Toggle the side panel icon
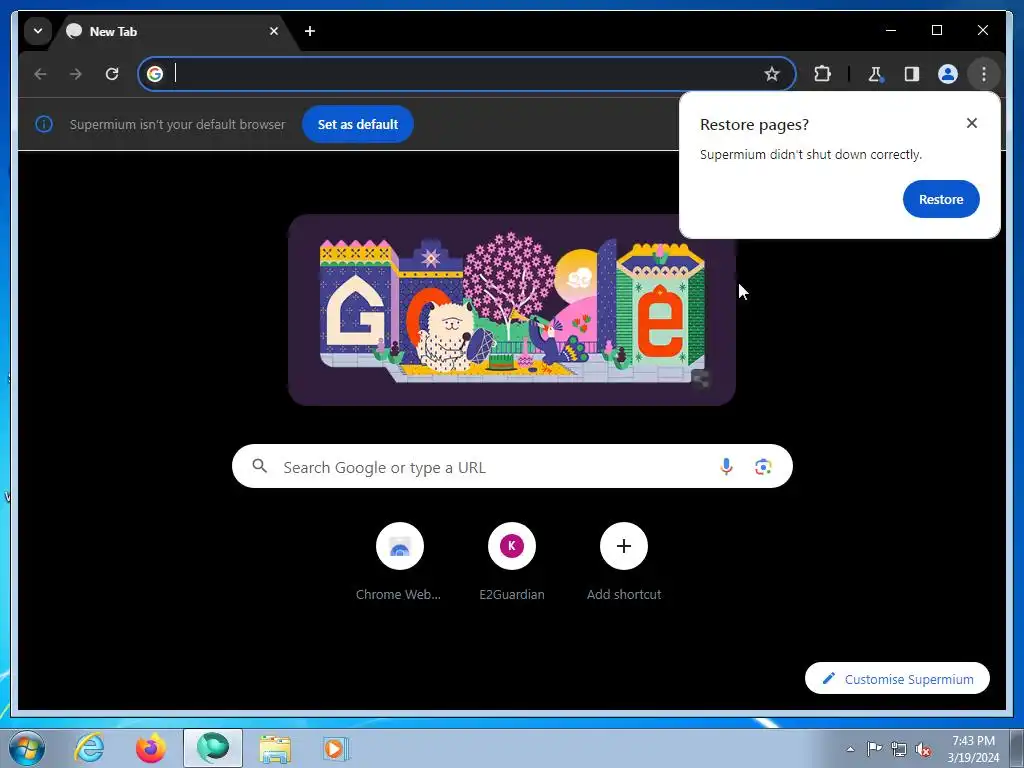This screenshot has width=1024, height=768. [912, 74]
